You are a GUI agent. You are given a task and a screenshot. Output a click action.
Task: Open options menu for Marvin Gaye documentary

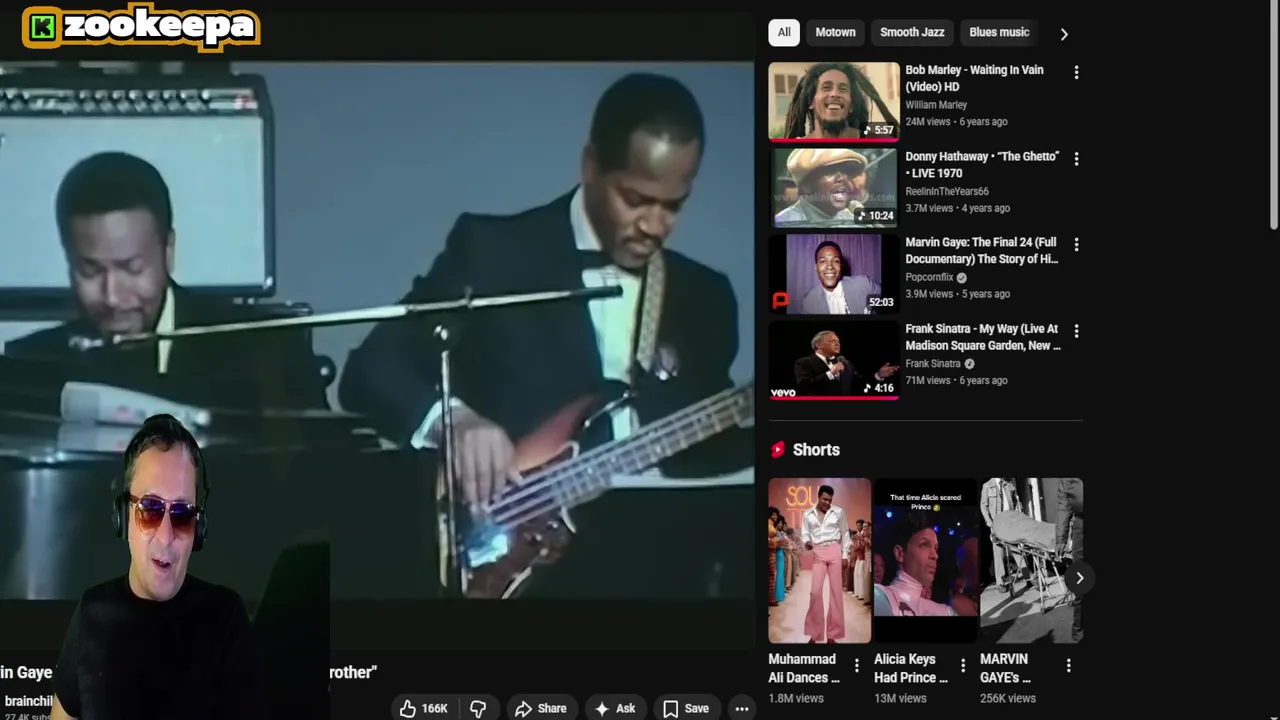1076,244
